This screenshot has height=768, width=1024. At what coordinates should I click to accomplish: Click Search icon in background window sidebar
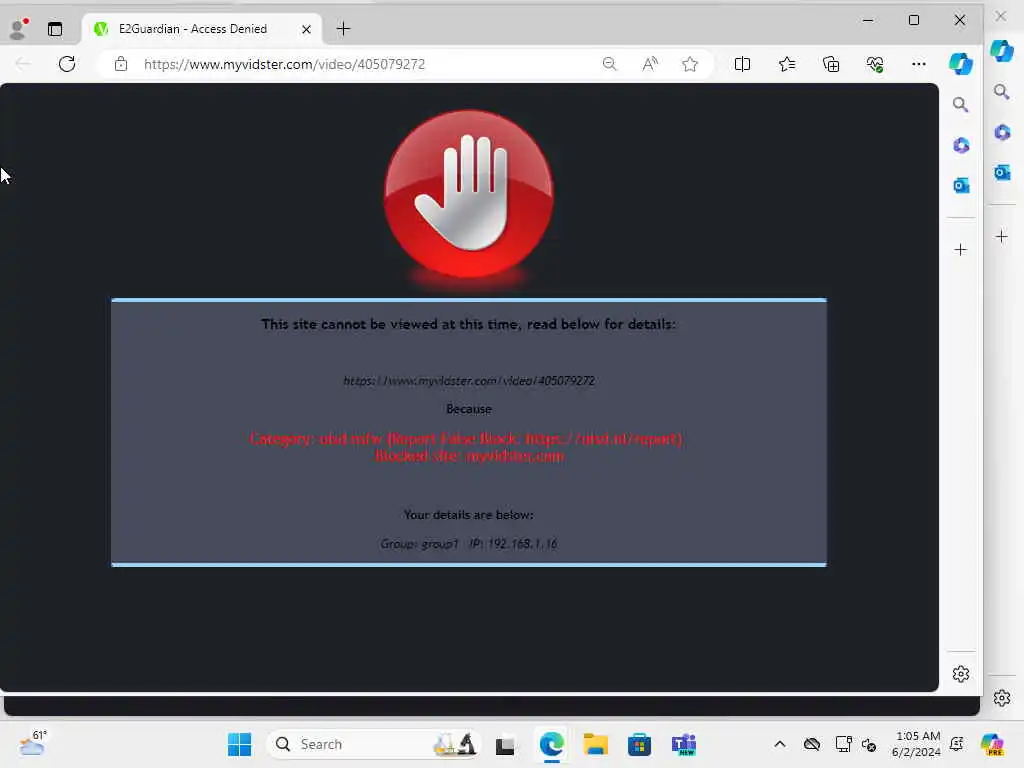[x=1002, y=91]
